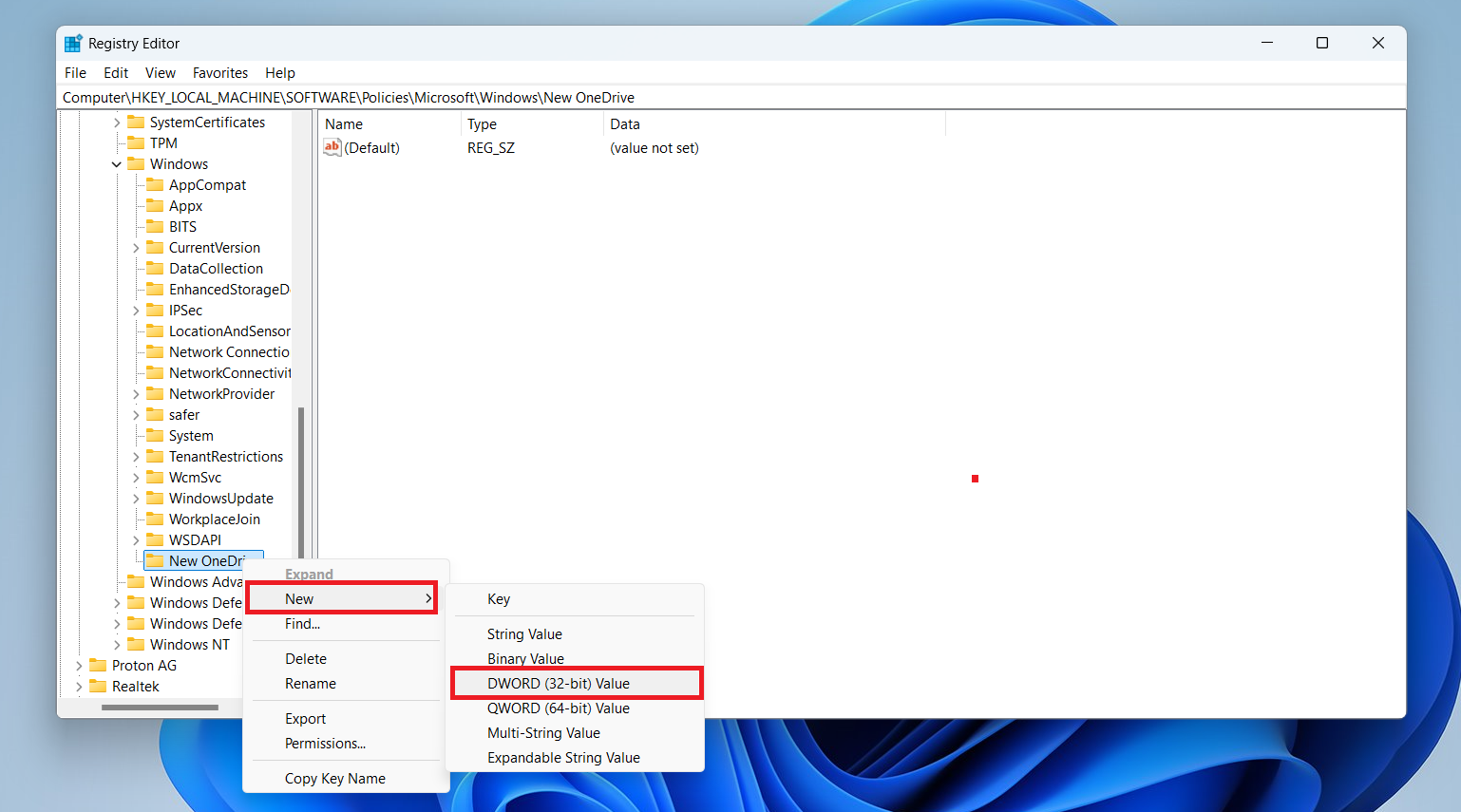
Task: Click the Appx folder icon
Action: [155, 205]
